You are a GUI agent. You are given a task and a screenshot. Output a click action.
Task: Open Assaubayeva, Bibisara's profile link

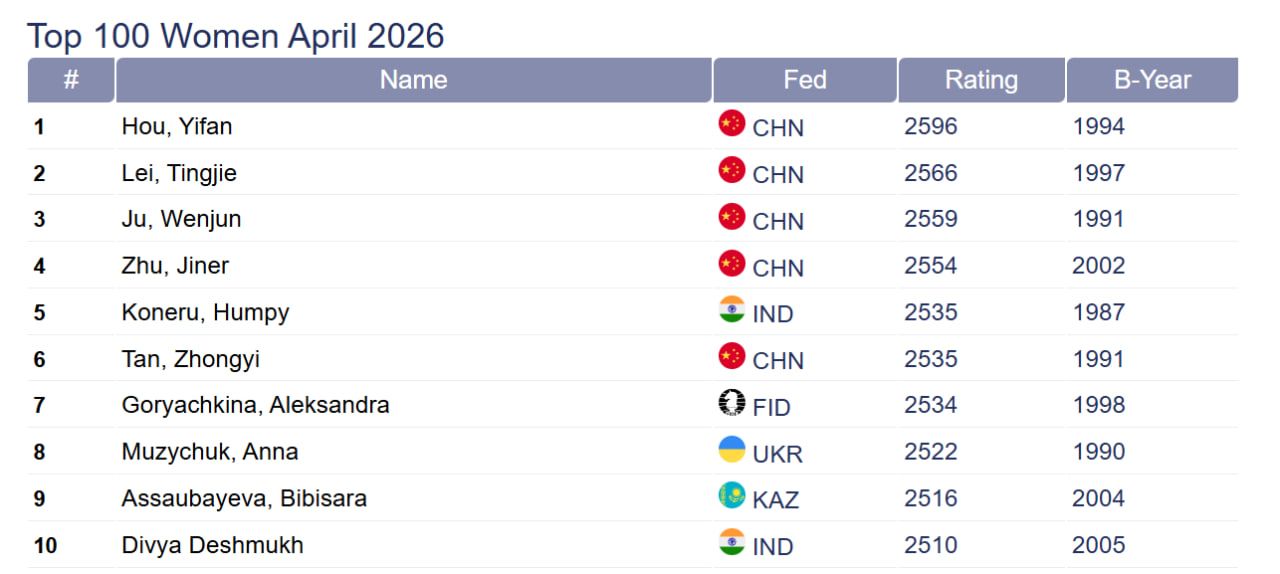point(244,498)
